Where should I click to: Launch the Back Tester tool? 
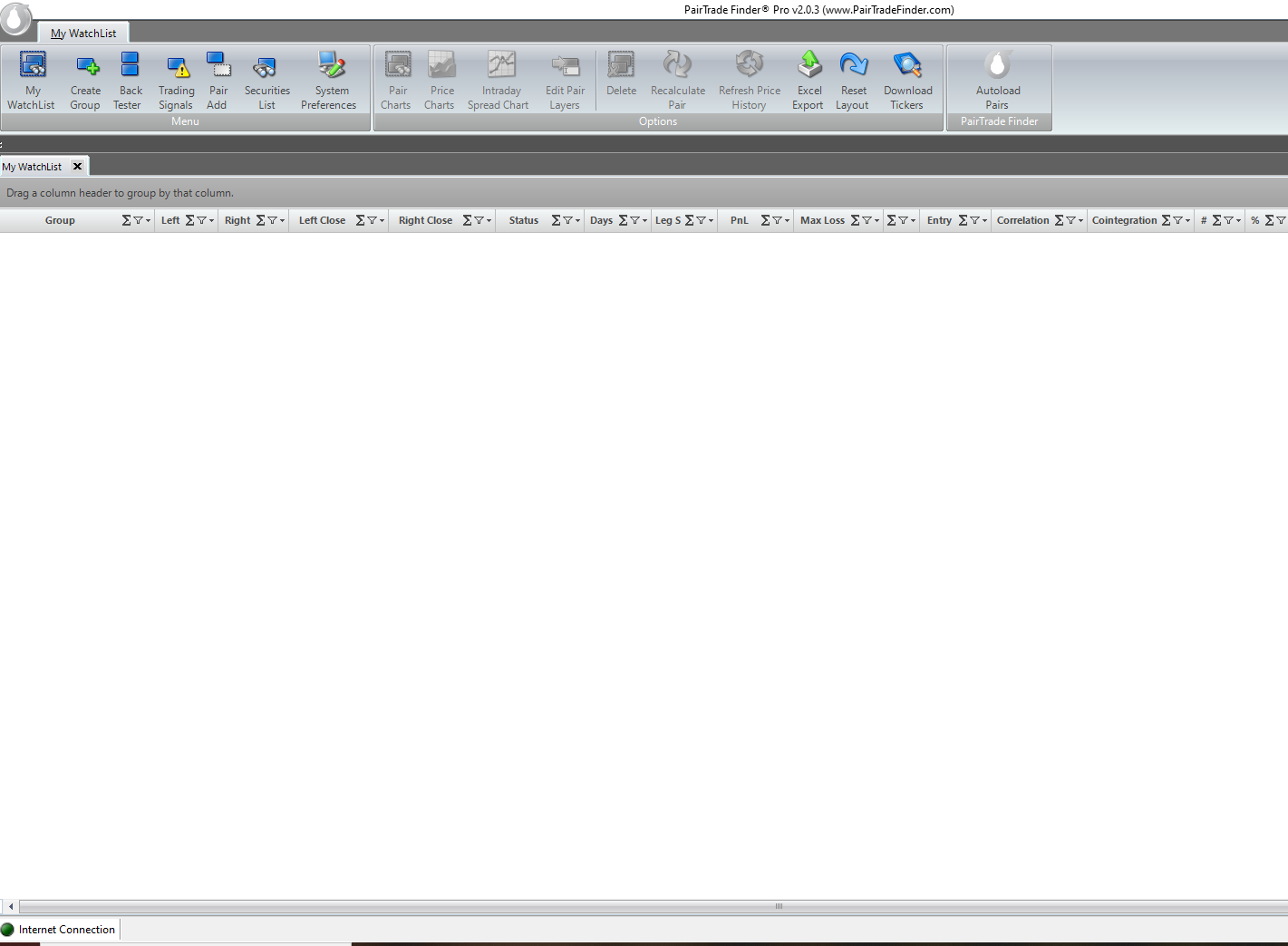129,80
